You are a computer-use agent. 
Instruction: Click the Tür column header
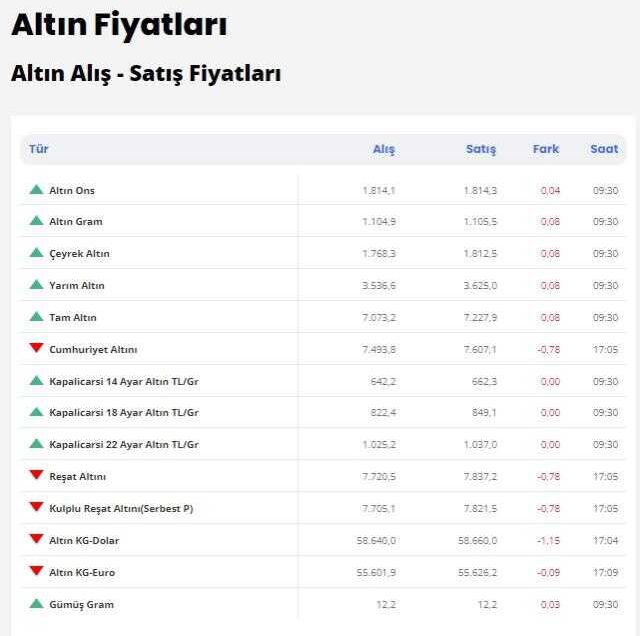39,149
